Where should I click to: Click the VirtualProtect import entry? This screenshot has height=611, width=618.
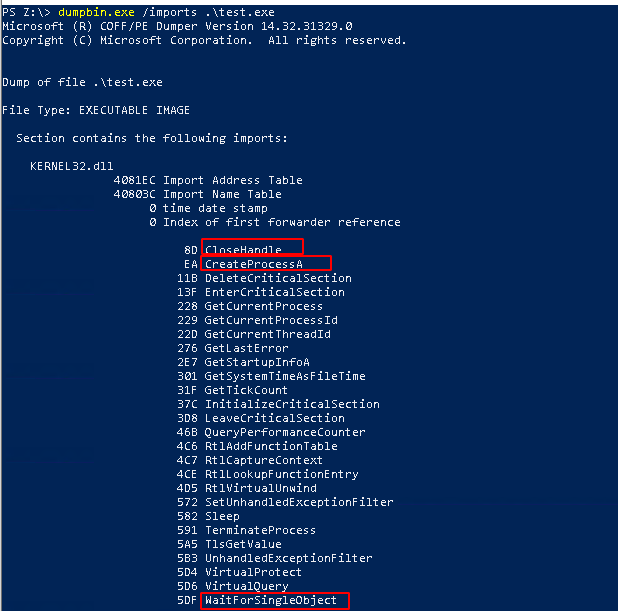(253, 572)
